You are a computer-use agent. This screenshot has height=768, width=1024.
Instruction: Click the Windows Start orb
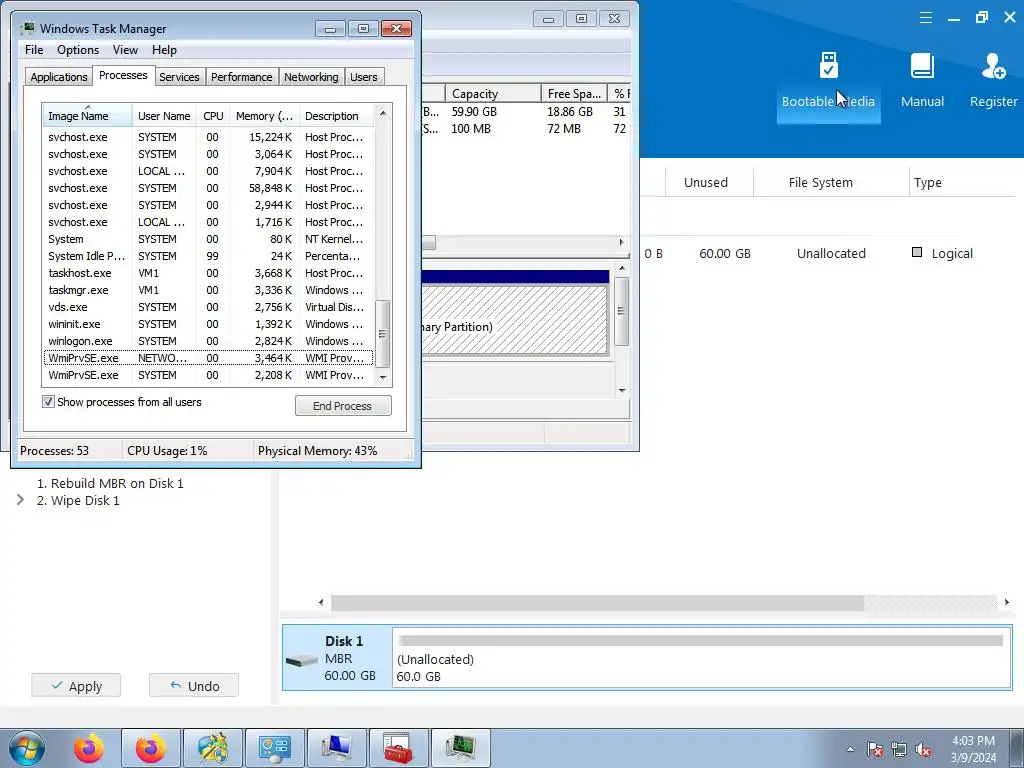pyautogui.click(x=27, y=748)
